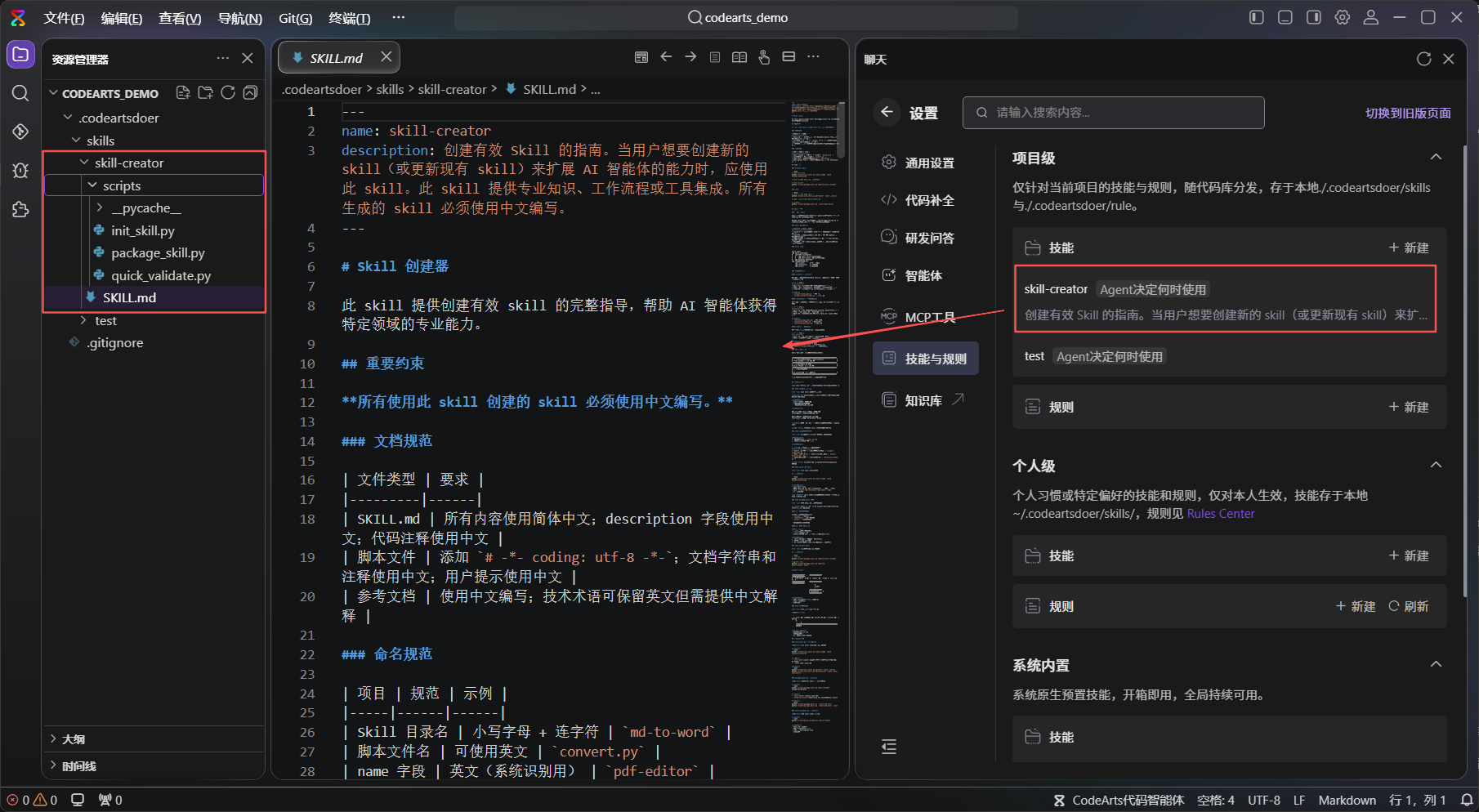1479x812 pixels.
Task: Close the chat panel
Action: [x=1449, y=59]
